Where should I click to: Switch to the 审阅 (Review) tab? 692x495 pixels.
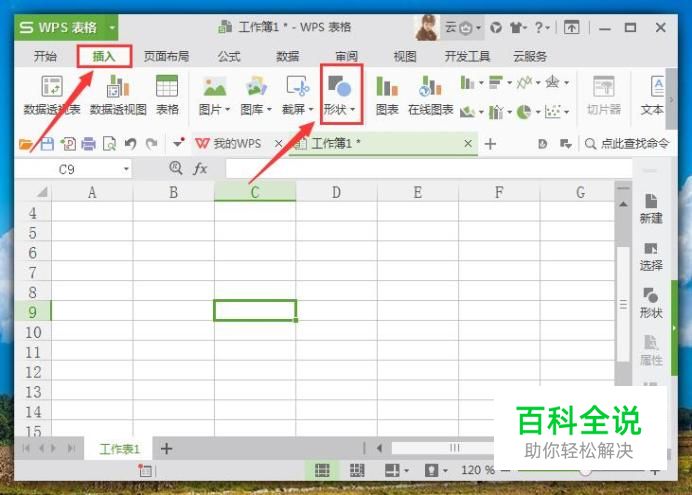point(346,56)
